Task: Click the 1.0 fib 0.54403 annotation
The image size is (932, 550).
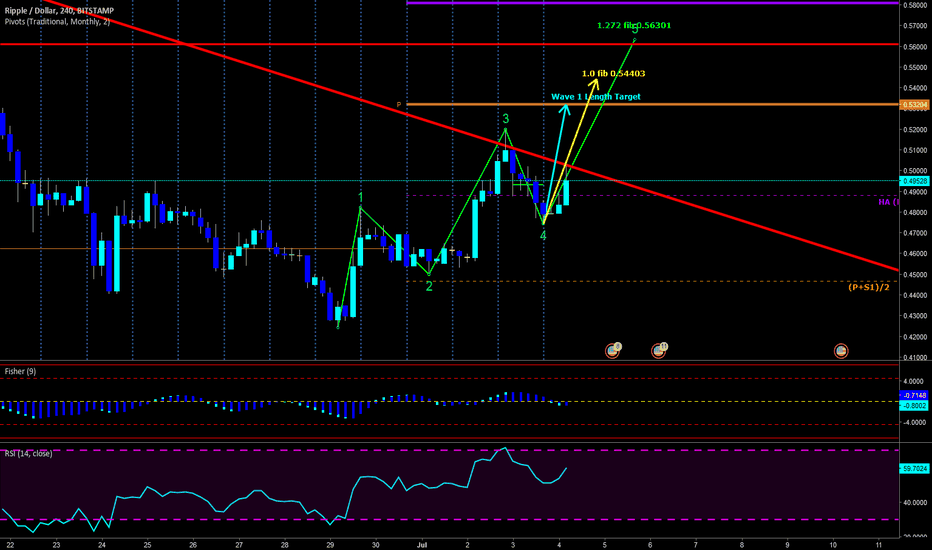Action: point(613,74)
